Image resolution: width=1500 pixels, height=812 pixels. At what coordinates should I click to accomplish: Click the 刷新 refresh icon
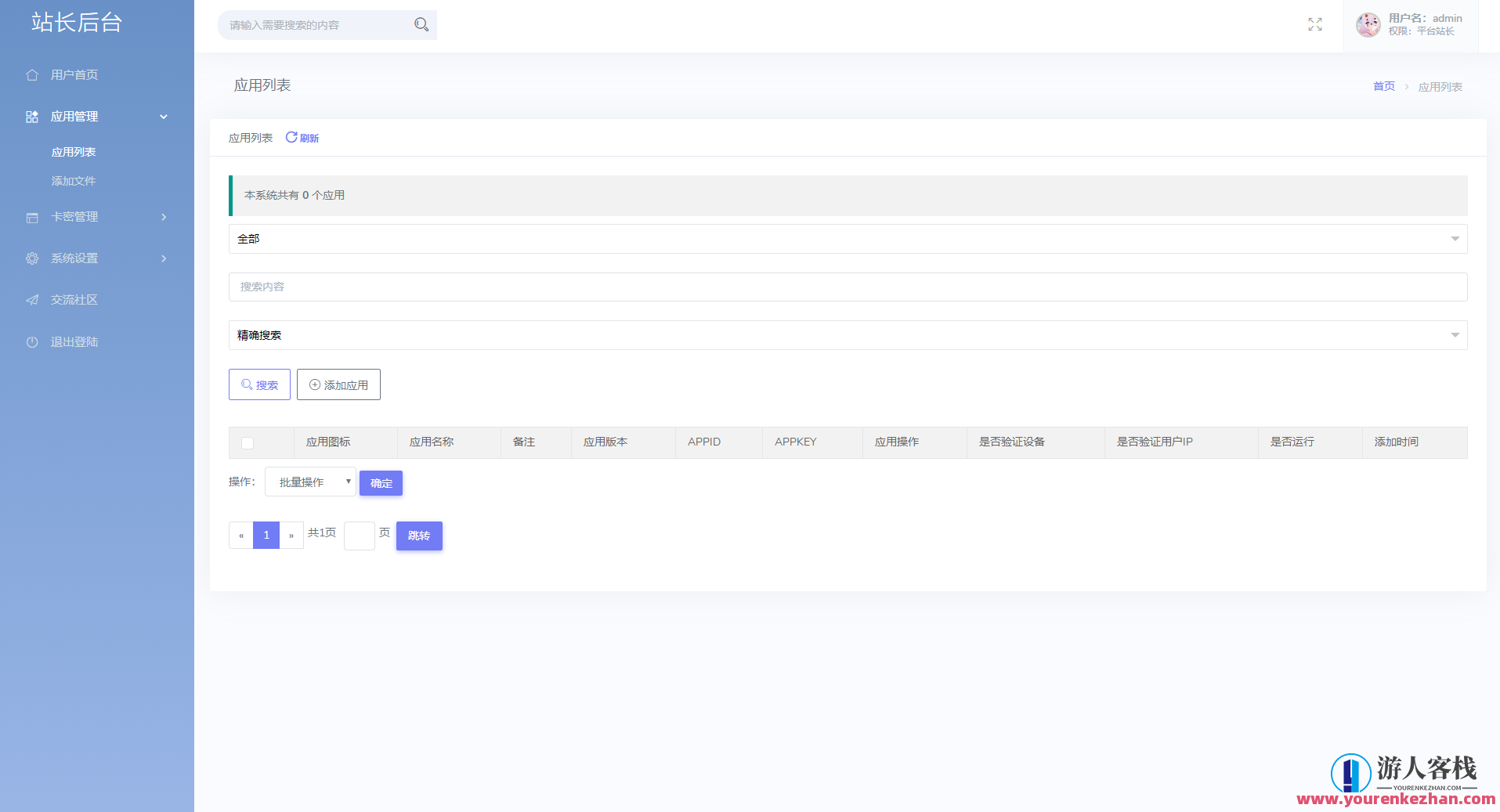pyautogui.click(x=291, y=137)
